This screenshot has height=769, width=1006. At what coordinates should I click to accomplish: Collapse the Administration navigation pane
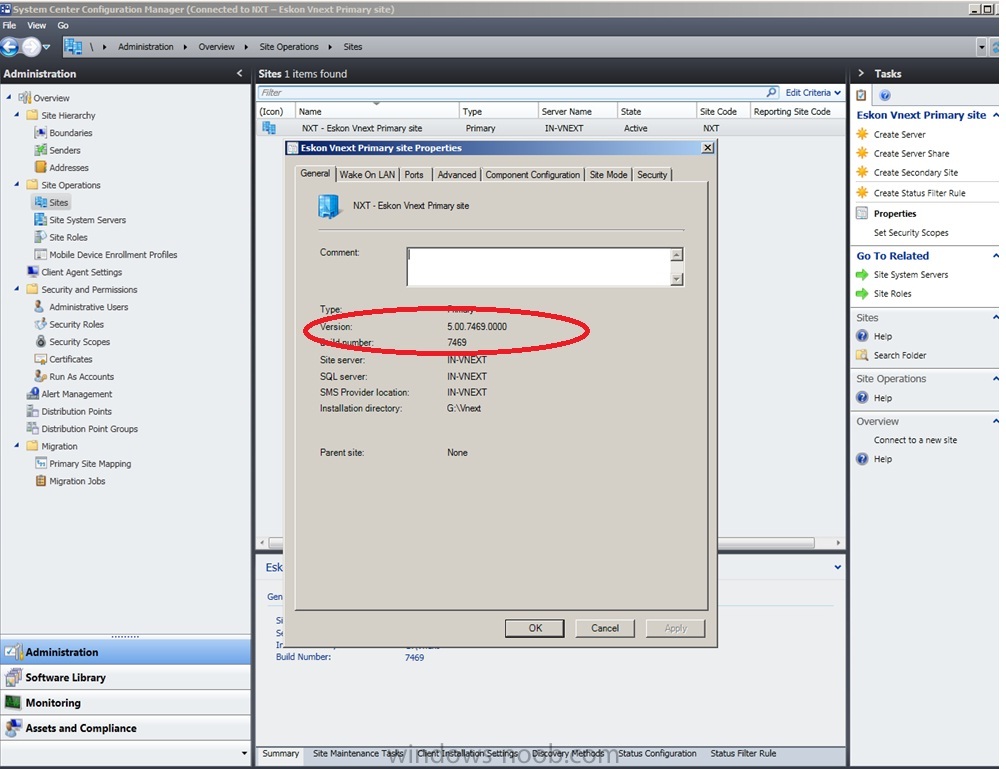(x=239, y=74)
